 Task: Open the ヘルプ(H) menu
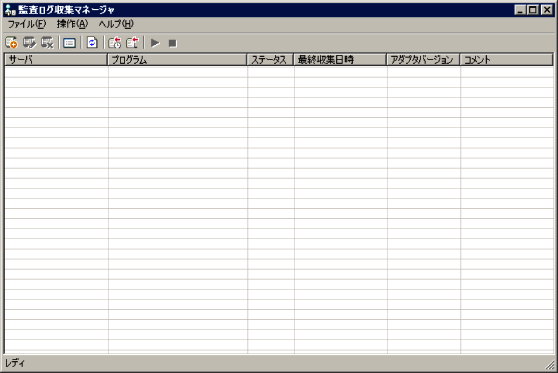116,24
